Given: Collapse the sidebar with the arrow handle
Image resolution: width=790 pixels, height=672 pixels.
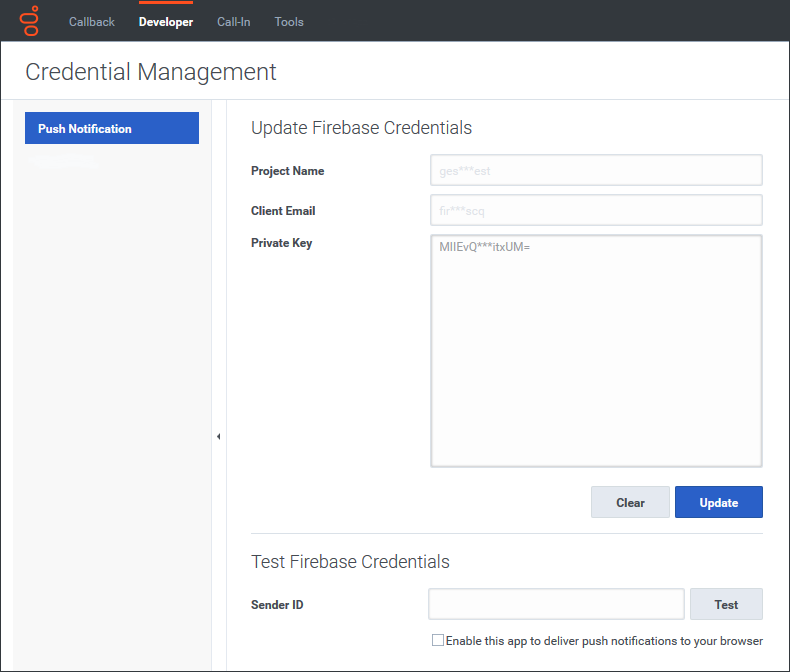Looking at the screenshot, I should tap(218, 436).
